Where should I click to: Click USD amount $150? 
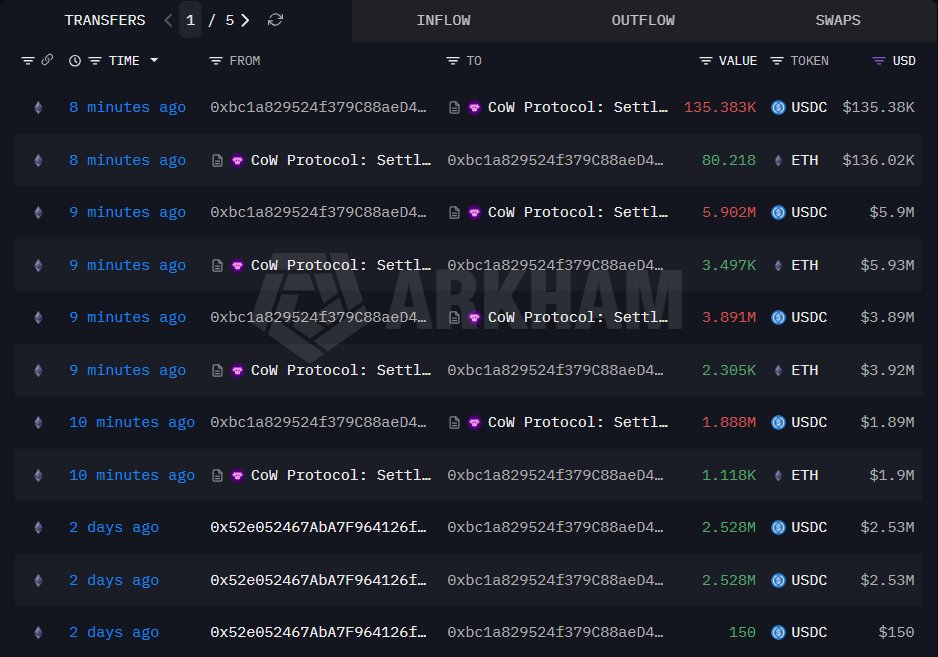(896, 632)
